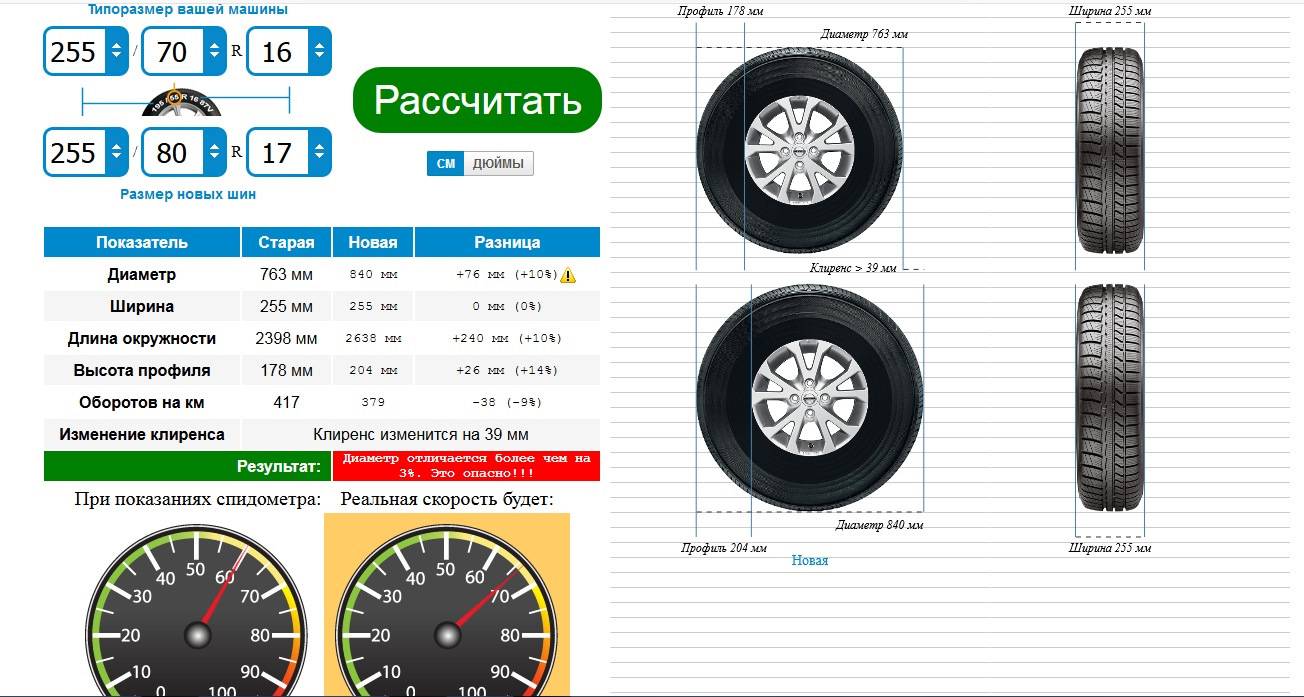Click the green Рассчитать button
Screen dimensions: 1304x697
[x=477, y=100]
